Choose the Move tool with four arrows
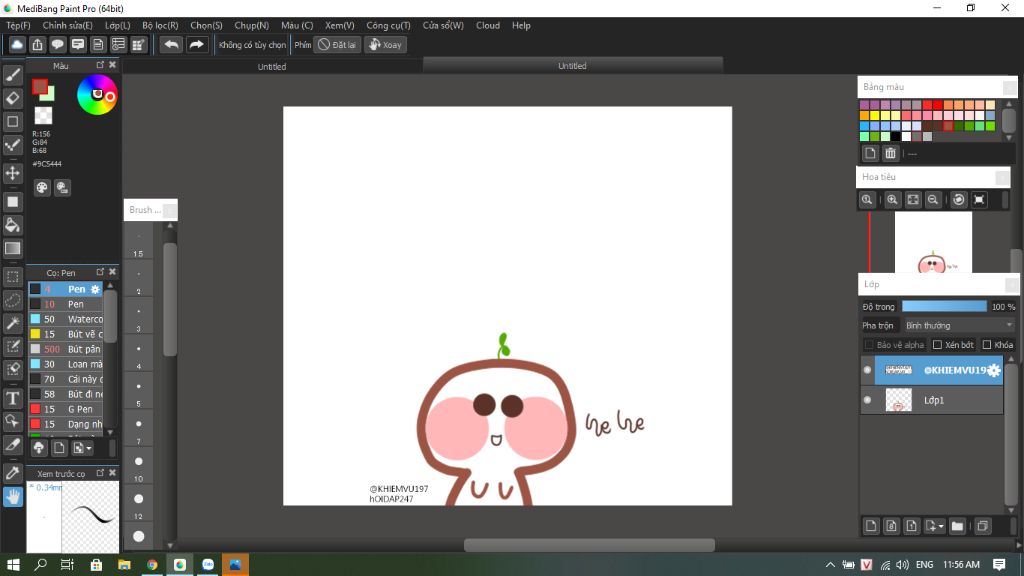This screenshot has width=1024, height=576. click(12, 173)
